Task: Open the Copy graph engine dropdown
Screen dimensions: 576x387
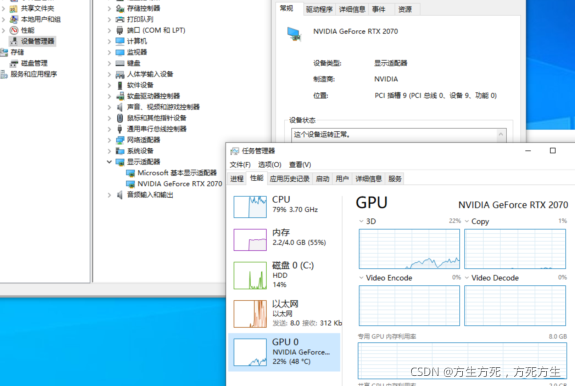Action: tap(467, 221)
